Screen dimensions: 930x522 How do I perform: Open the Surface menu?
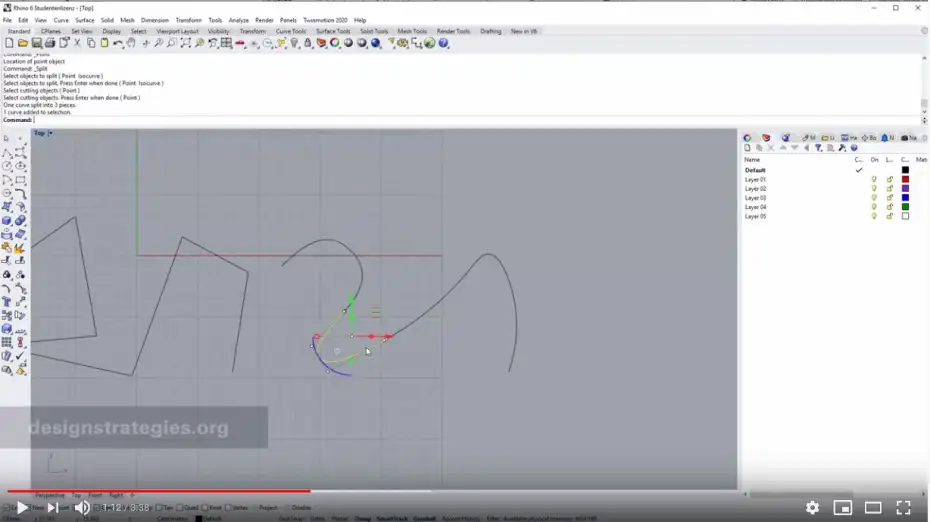click(x=85, y=20)
